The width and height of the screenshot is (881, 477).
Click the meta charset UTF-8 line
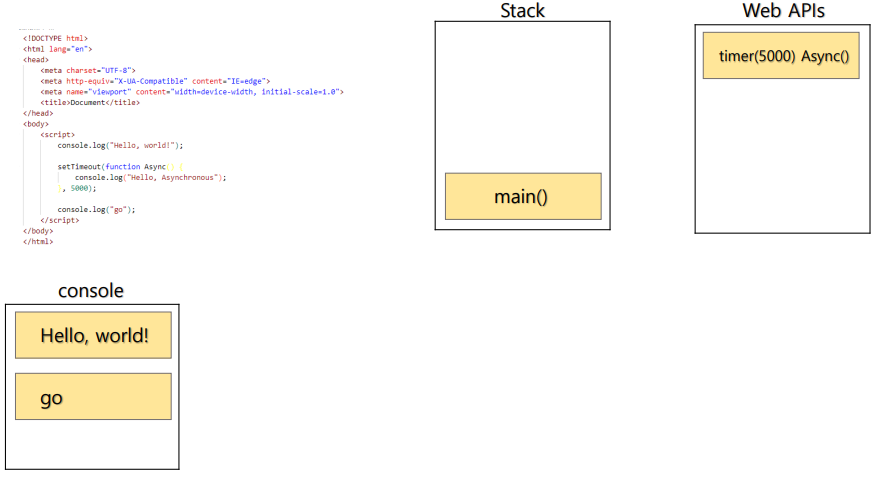(88, 70)
